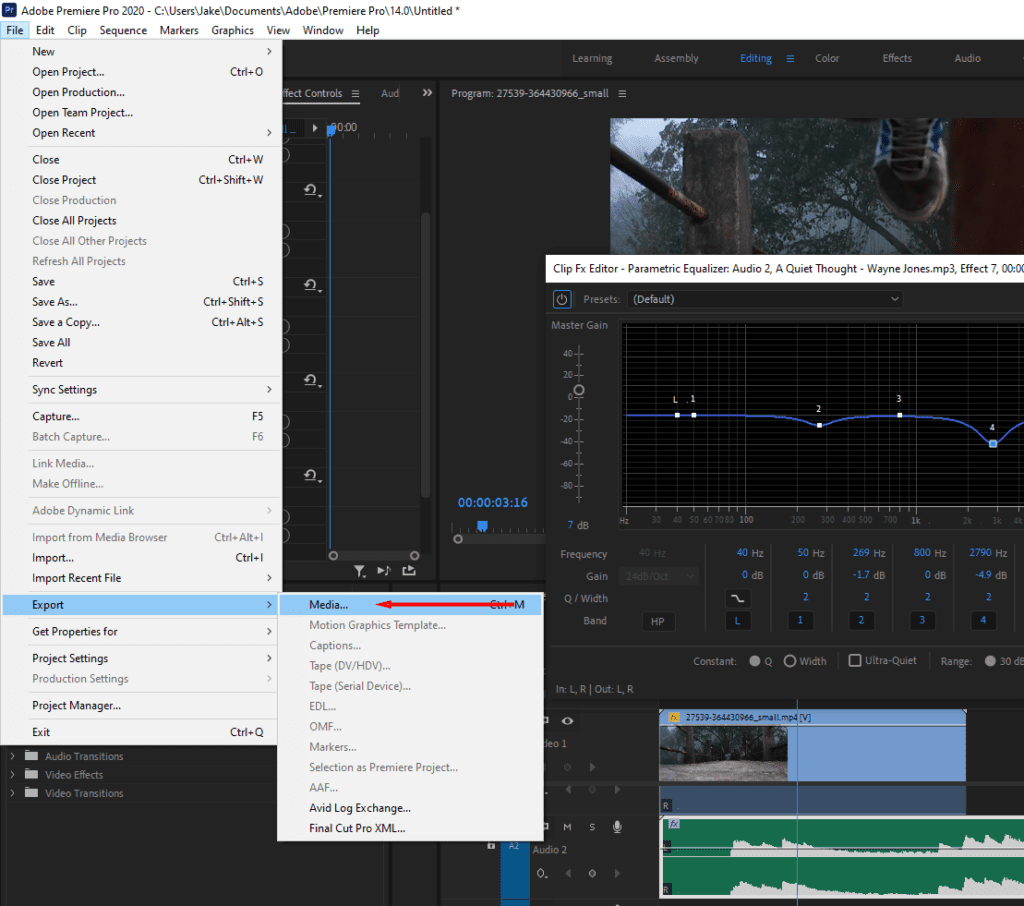Click the Master Gain slider knob
The image size is (1024, 906).
point(579,391)
